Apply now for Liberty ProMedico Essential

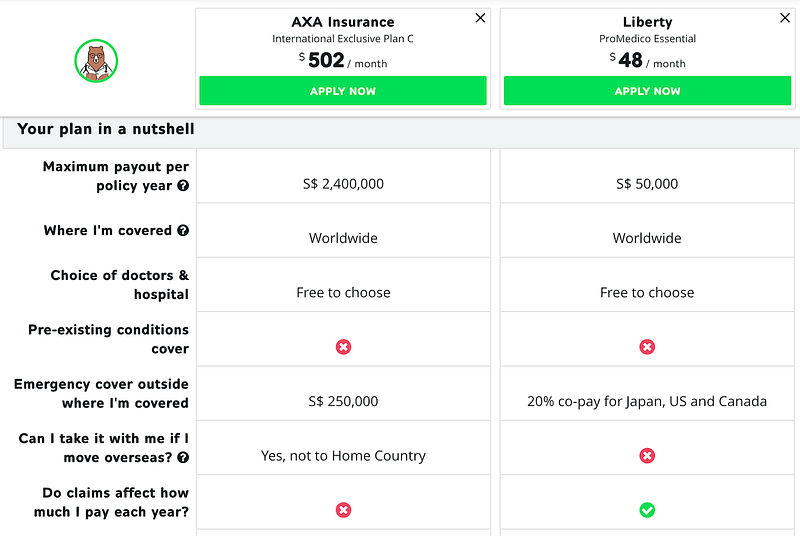pyautogui.click(x=647, y=91)
